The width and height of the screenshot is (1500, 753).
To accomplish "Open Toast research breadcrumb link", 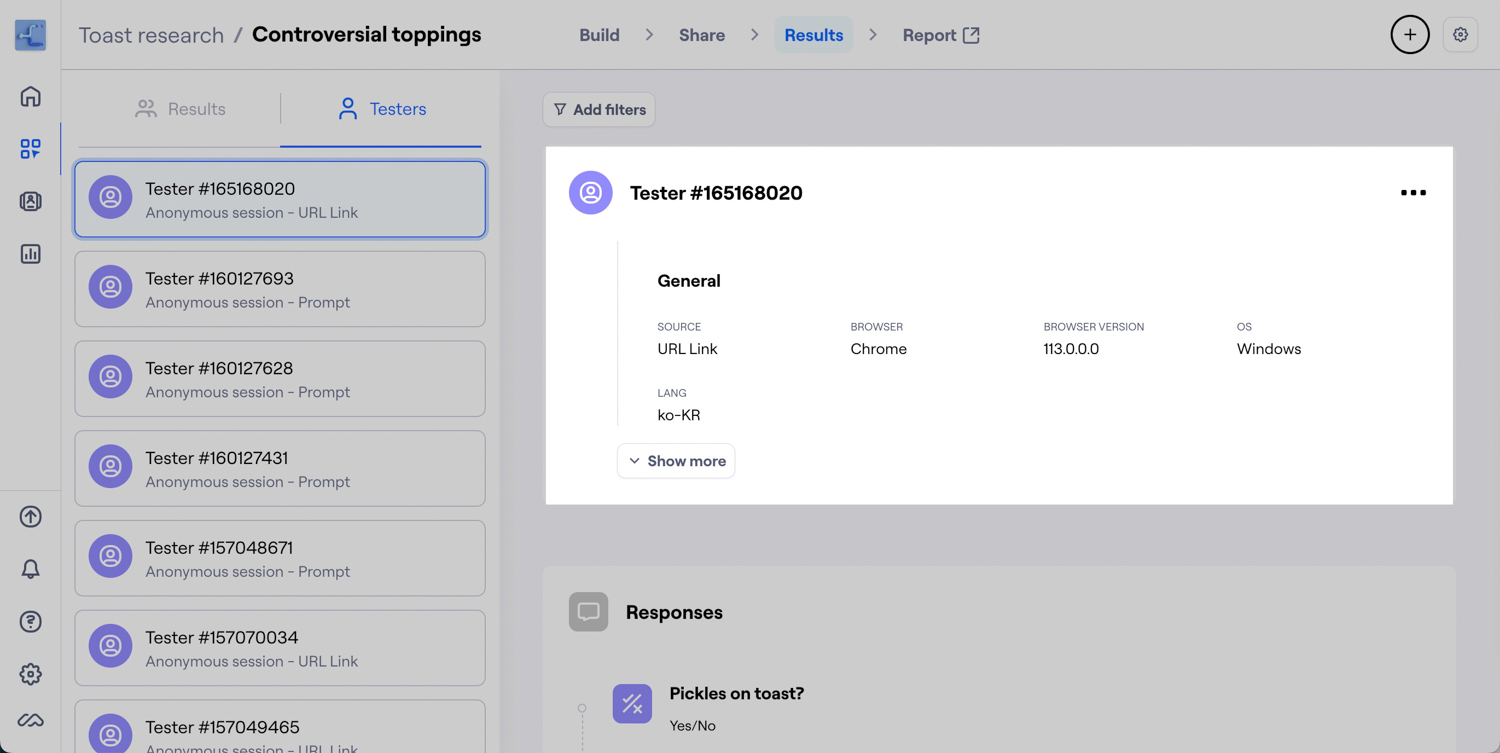I will tap(151, 35).
